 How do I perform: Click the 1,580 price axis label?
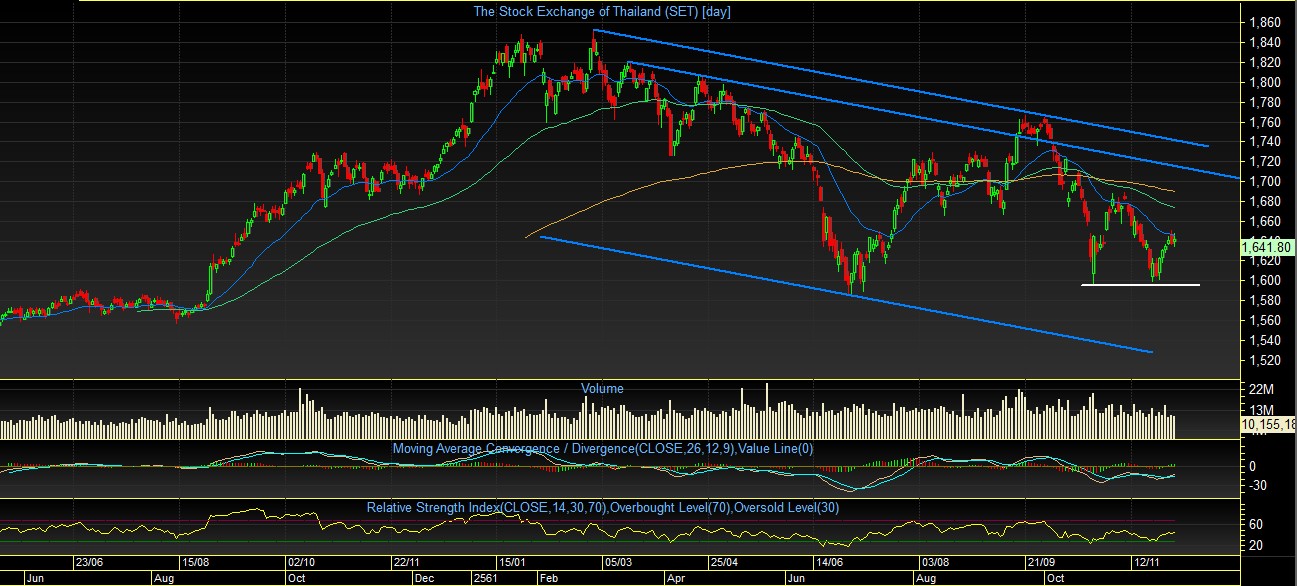click(x=1264, y=301)
